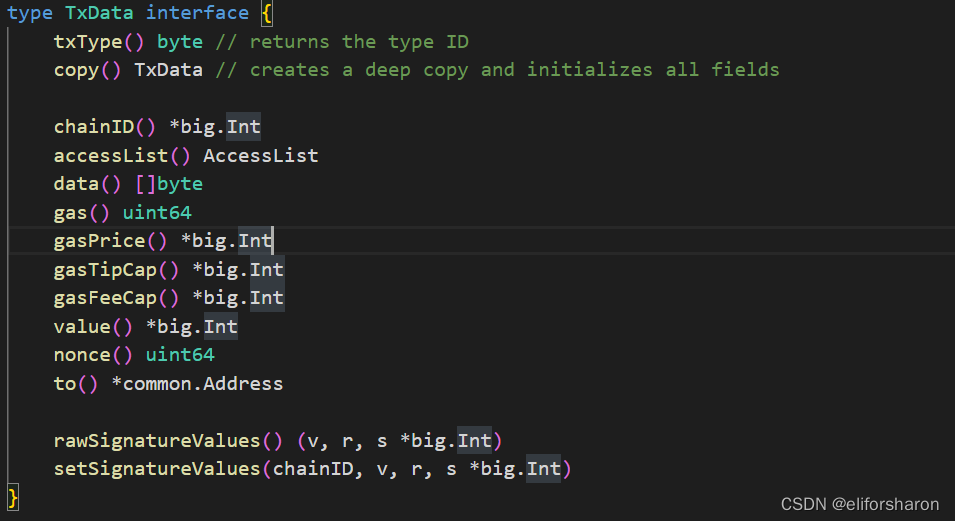
Task: Click the gasTipCap method name
Action: 105,269
